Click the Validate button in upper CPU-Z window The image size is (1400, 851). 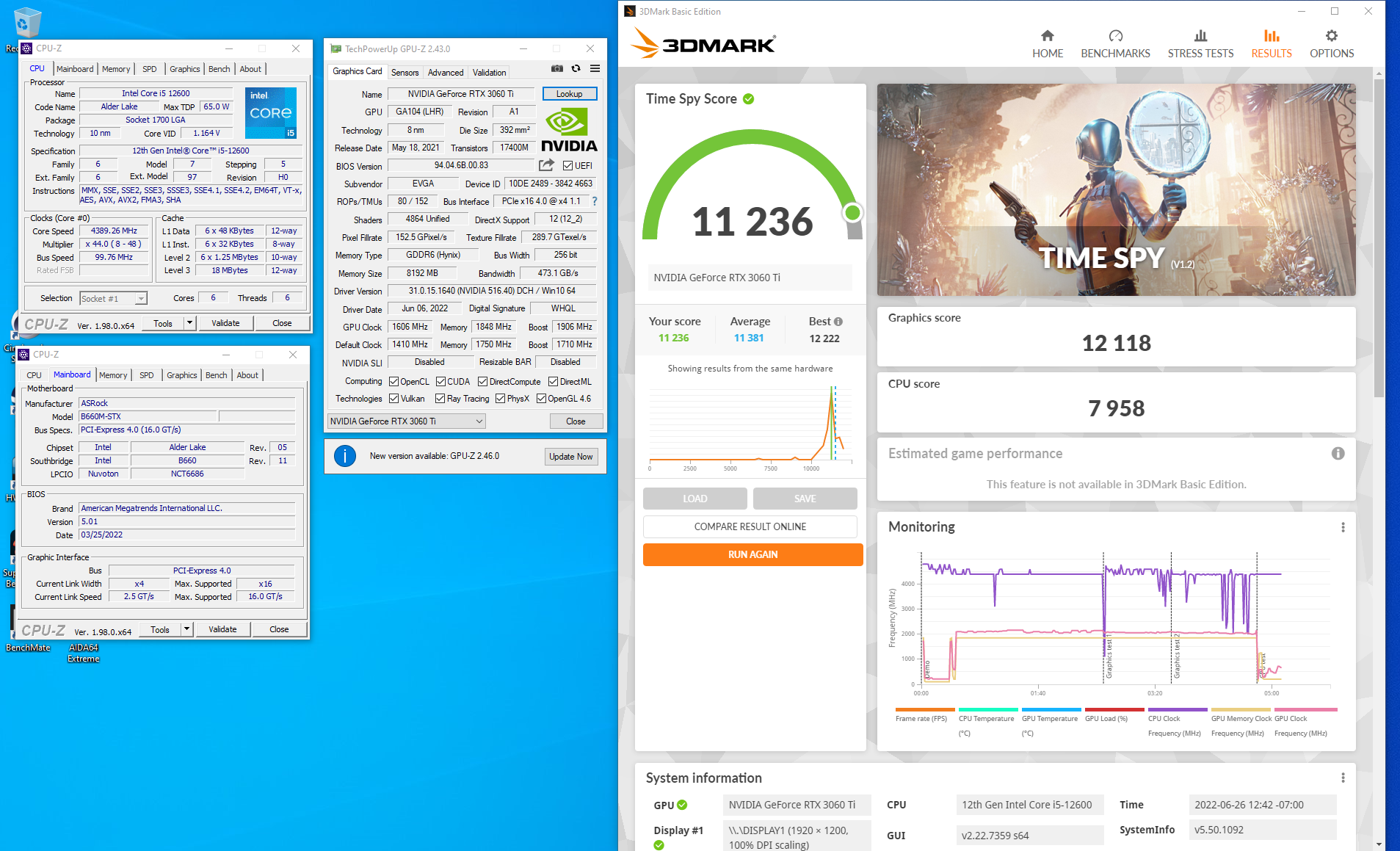pyautogui.click(x=225, y=323)
